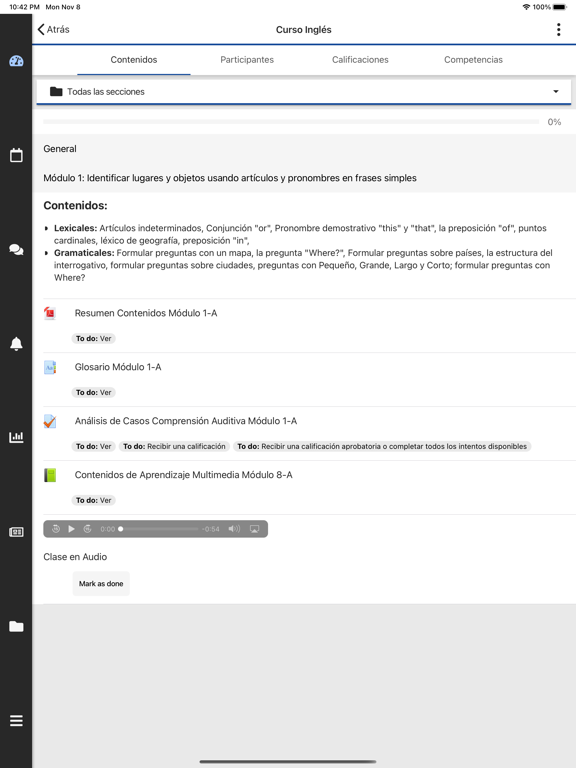The width and height of the screenshot is (576, 768).
Task: Switch to the Calificaciones tab
Action: coord(360,60)
